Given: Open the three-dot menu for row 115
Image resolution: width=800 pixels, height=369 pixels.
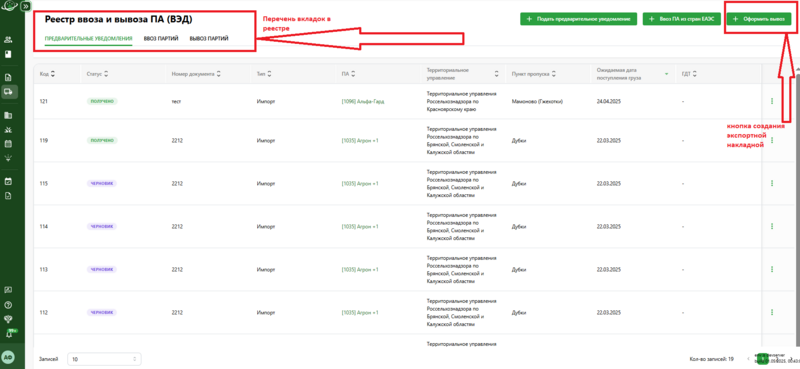Looking at the screenshot, I should coord(771,183).
